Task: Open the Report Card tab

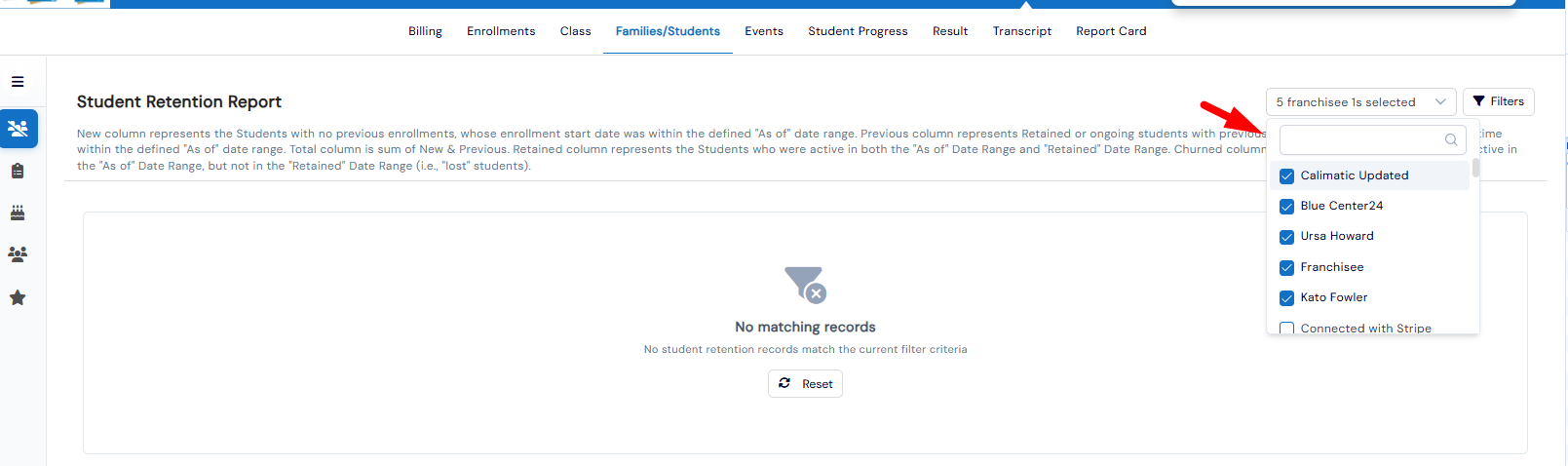Action: coord(1111,31)
